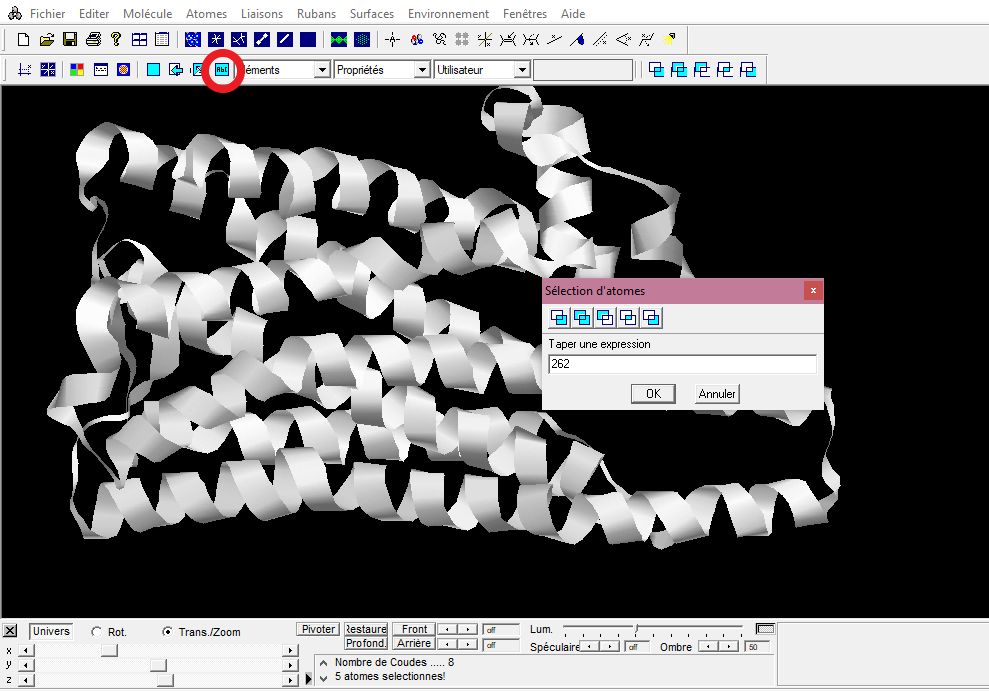Viewport: 989px width, 691px height.
Task: Click the New blank document icon
Action: 24,40
